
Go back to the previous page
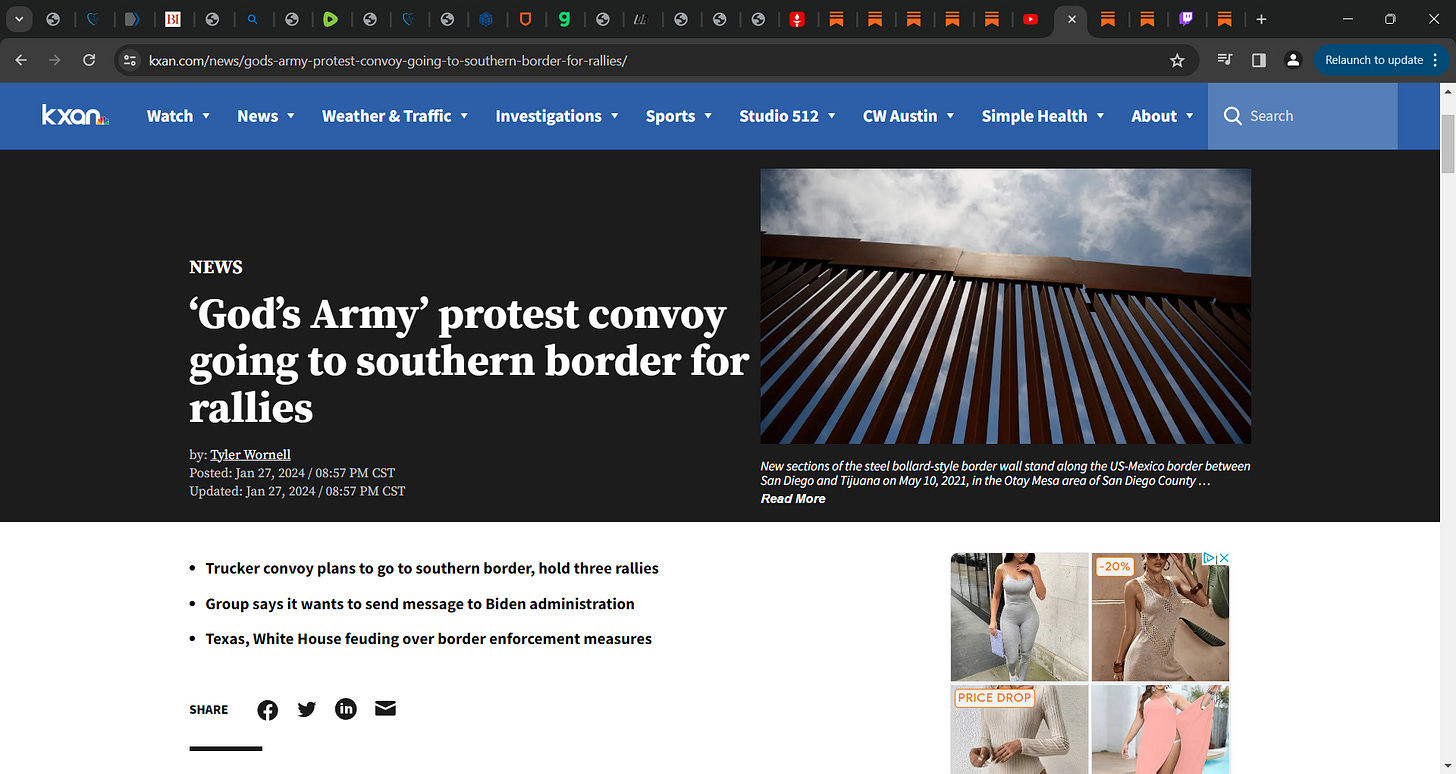click(22, 60)
